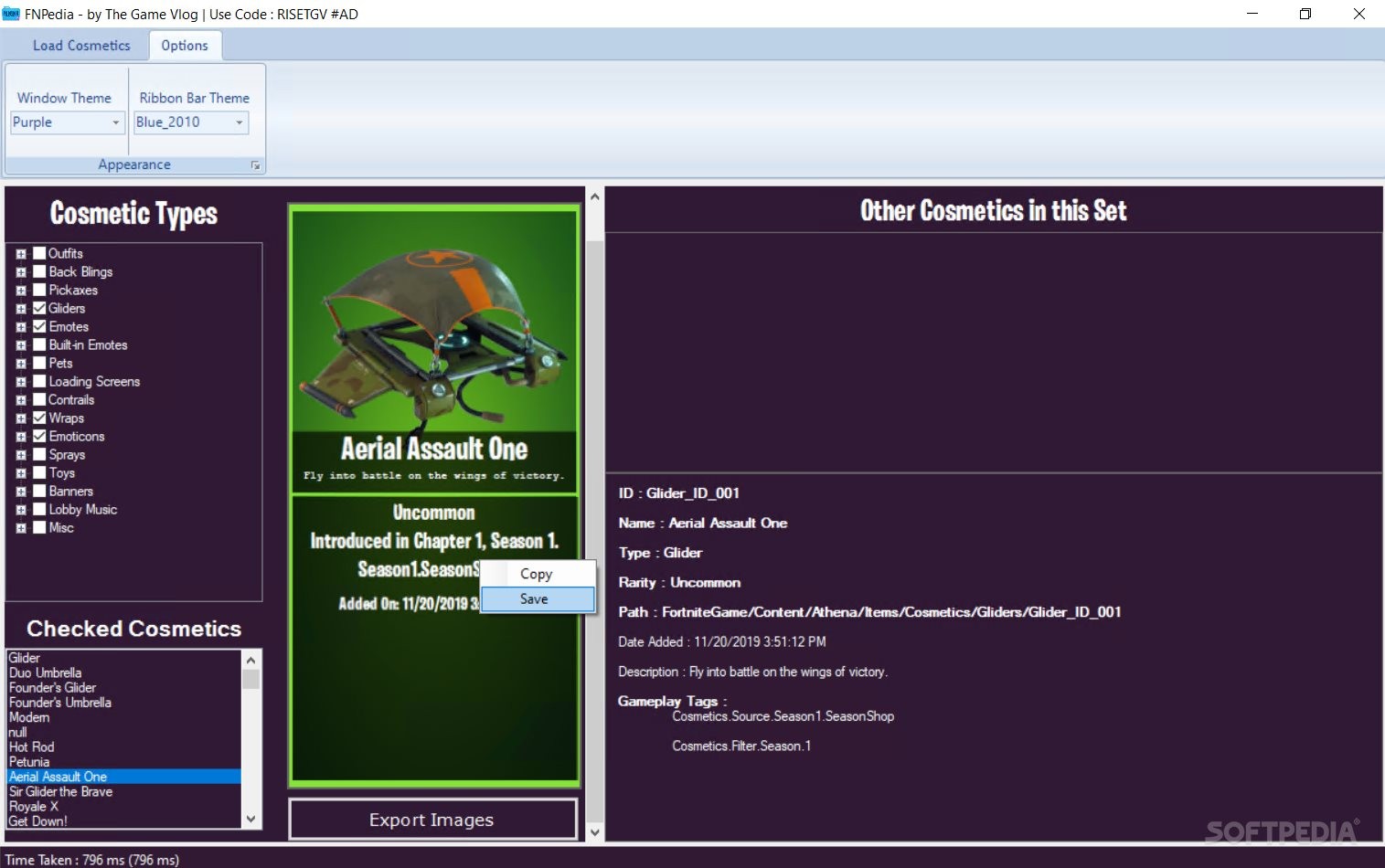
Task: Choose Copy from the context menu
Action: [538, 574]
